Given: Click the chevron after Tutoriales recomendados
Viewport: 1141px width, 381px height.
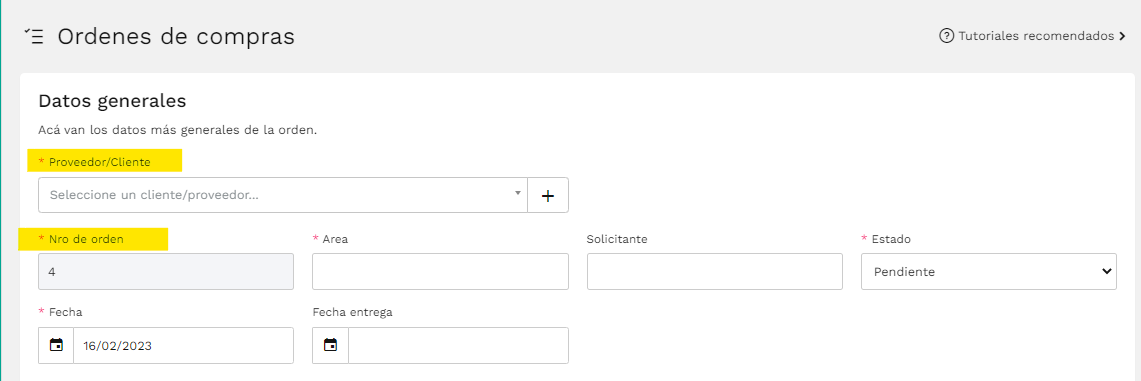Looking at the screenshot, I should click(x=1122, y=36).
